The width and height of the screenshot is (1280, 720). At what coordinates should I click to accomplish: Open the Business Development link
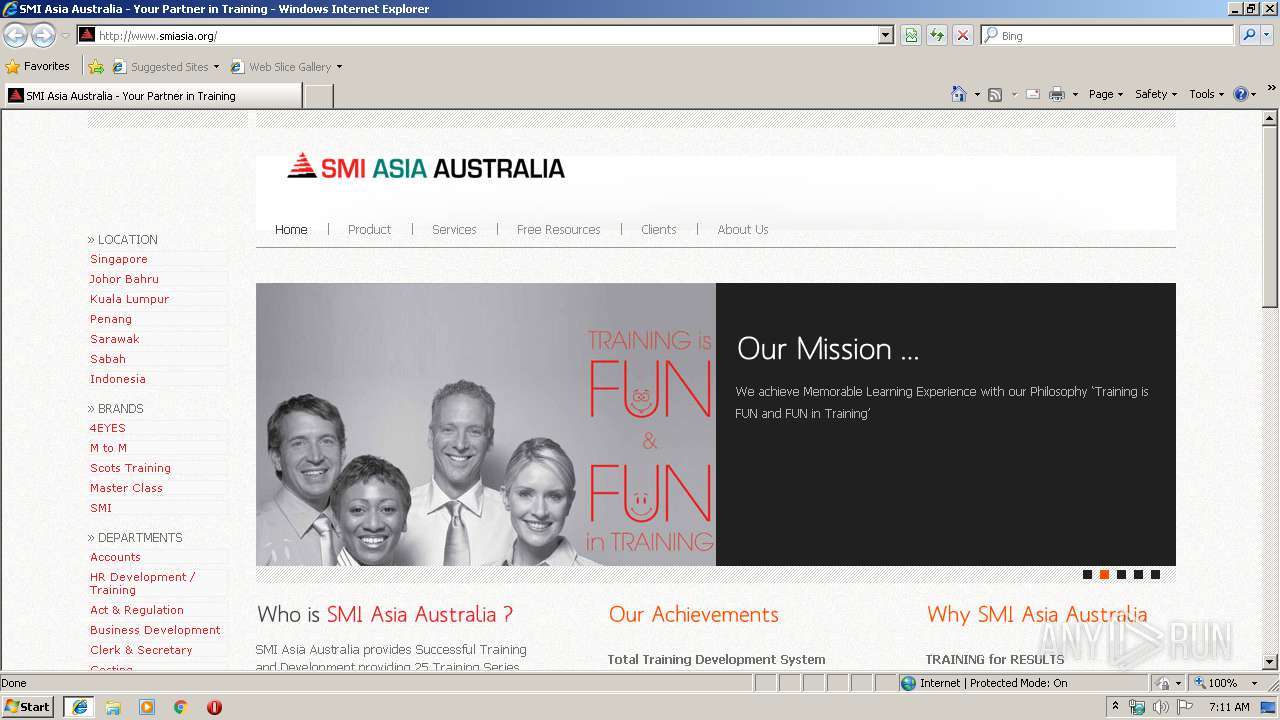coord(155,630)
